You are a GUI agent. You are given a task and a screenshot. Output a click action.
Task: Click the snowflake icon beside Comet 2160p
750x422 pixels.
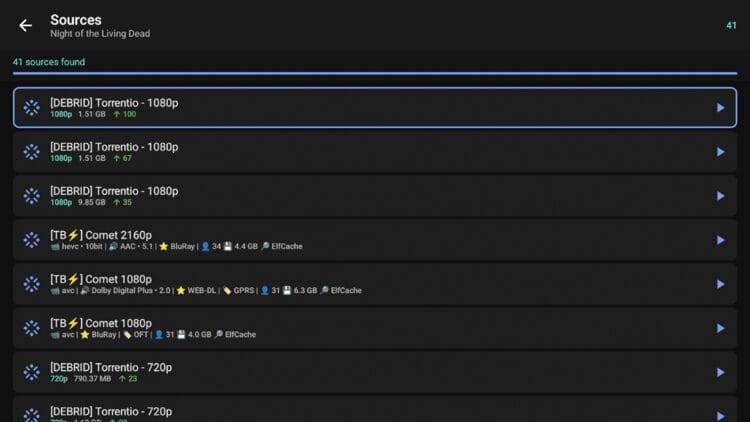click(x=32, y=240)
